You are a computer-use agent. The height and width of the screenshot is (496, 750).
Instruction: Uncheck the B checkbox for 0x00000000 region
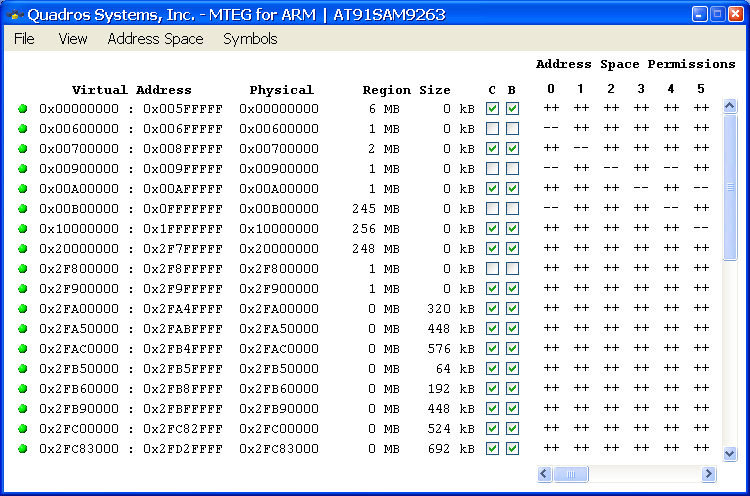click(x=512, y=109)
